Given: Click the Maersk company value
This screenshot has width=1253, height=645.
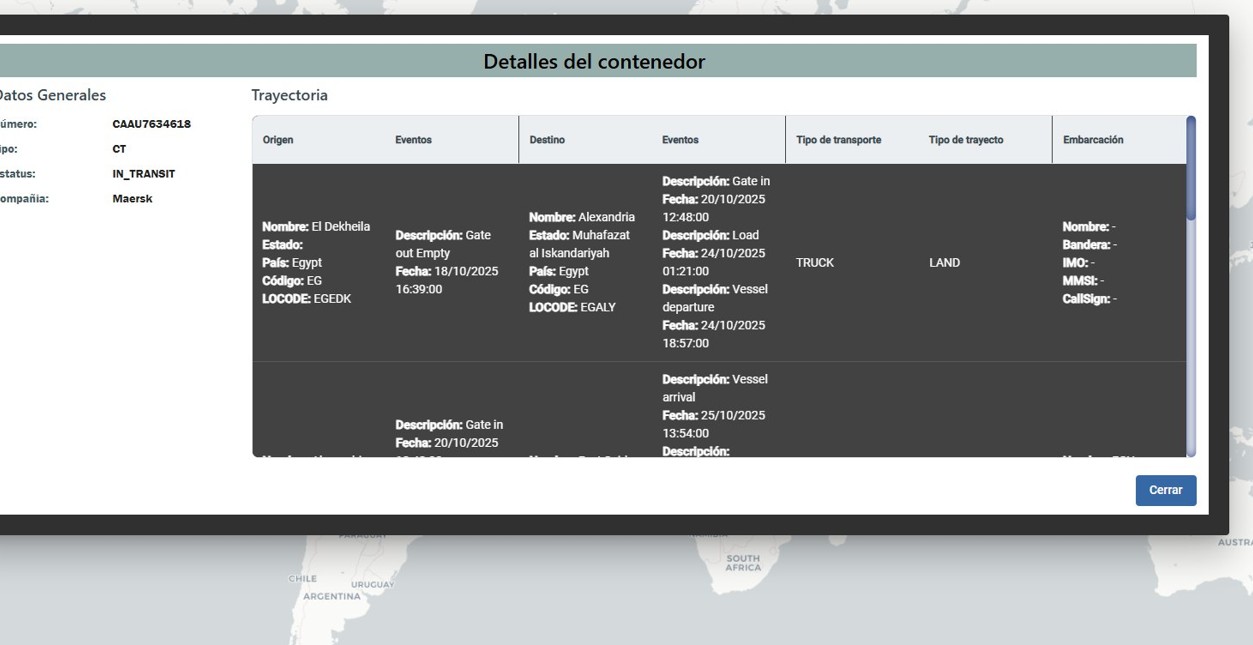Looking at the screenshot, I should 132,199.
